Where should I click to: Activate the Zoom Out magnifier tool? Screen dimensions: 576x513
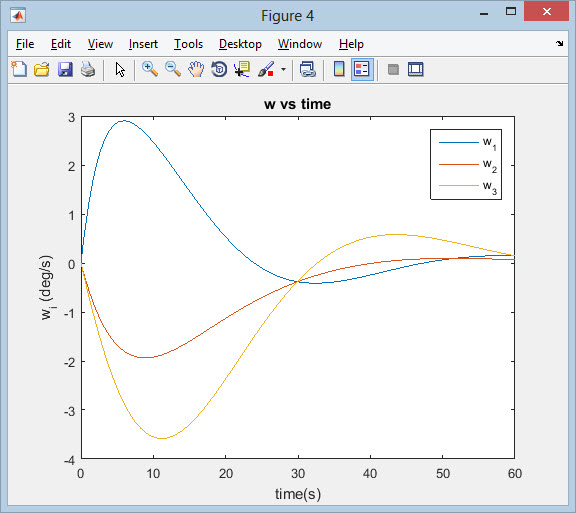click(x=173, y=69)
